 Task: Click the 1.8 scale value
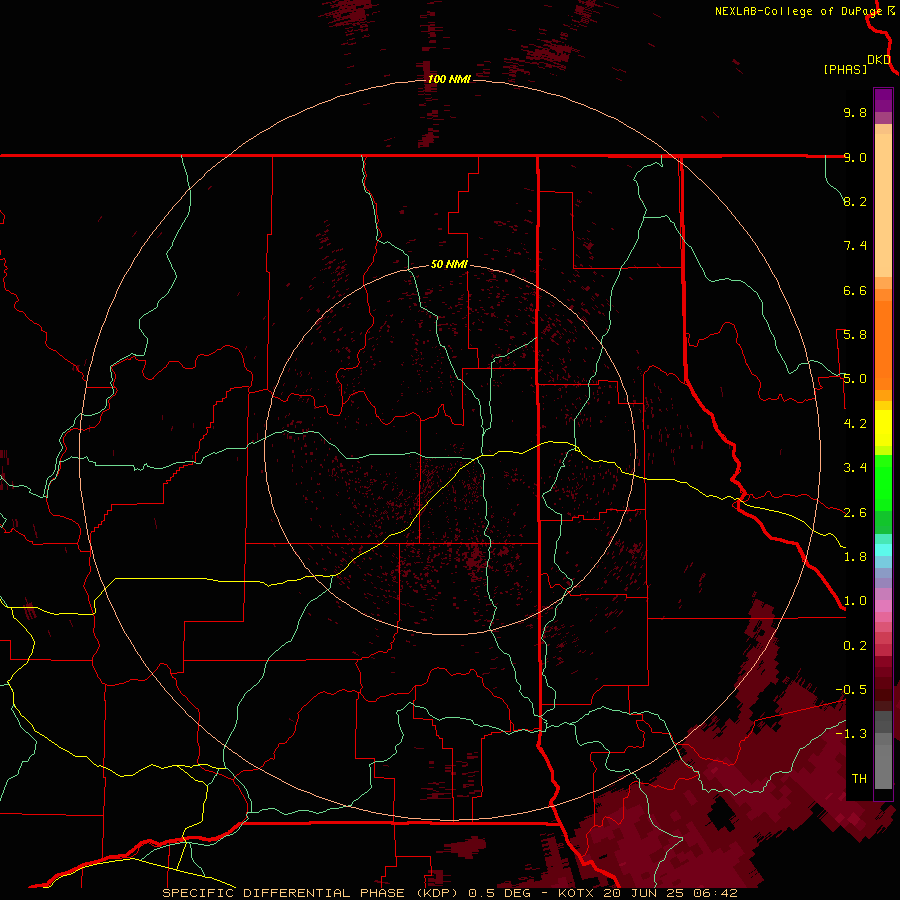pos(855,557)
